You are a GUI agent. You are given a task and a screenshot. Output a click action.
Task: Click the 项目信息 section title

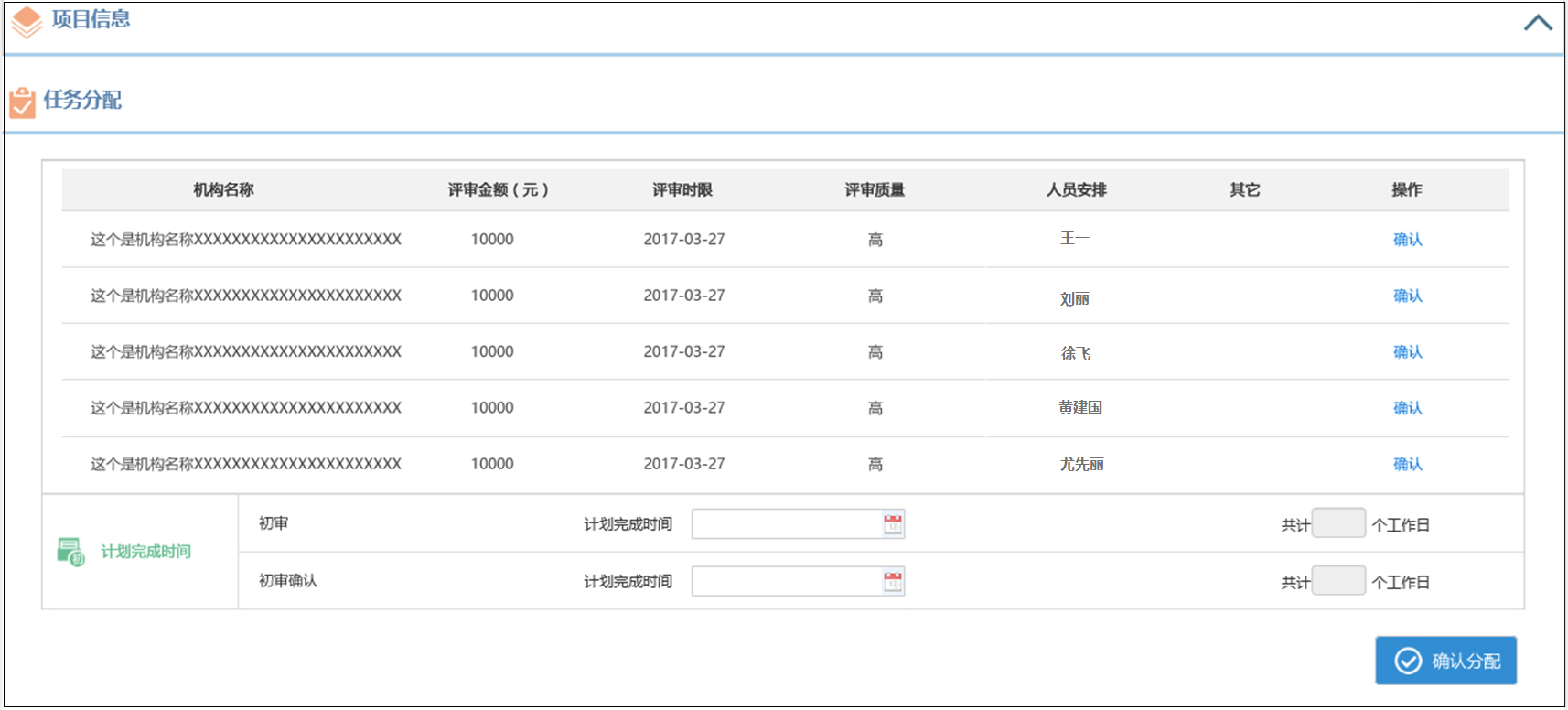(91, 19)
